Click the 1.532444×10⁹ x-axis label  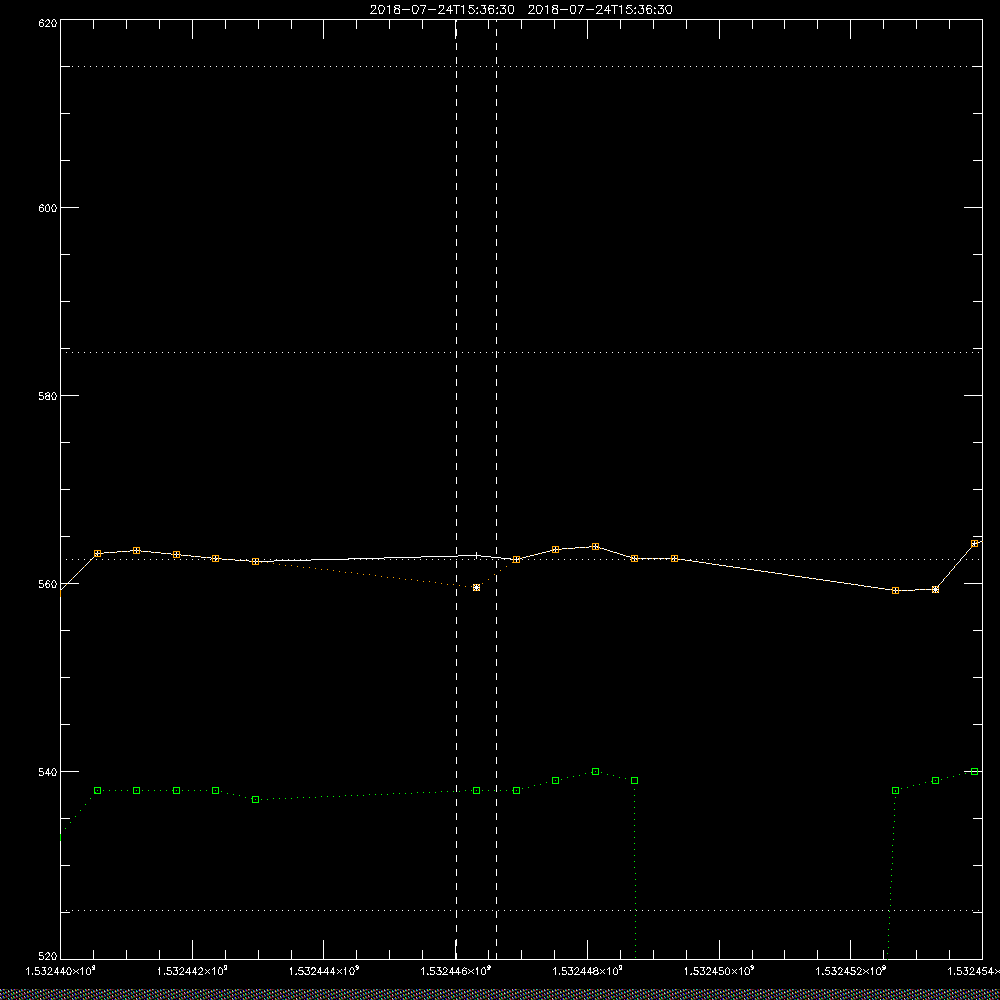coord(324,971)
